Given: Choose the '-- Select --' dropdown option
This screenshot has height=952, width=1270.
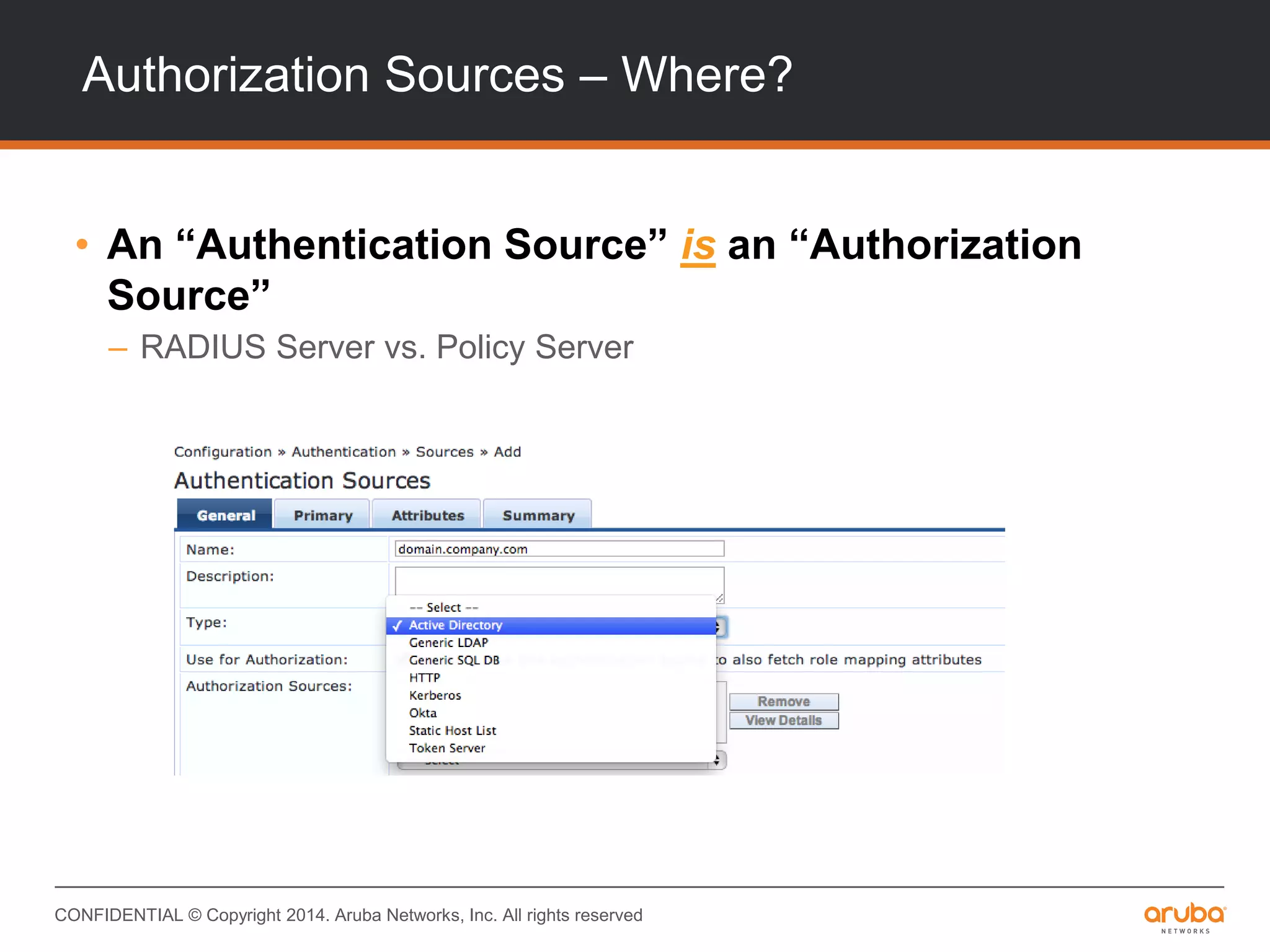Looking at the screenshot, I should pos(551,607).
